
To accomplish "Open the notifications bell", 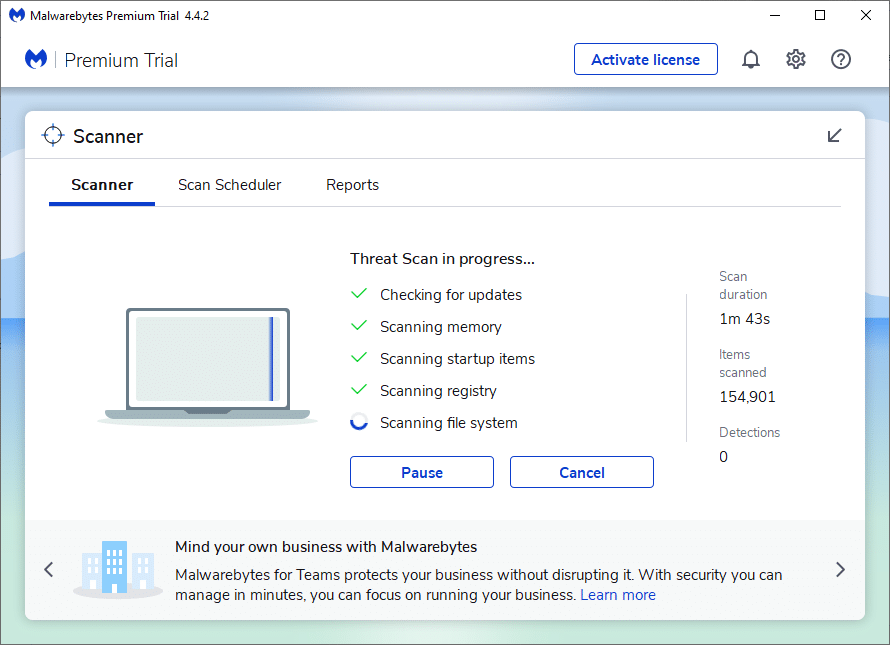I will click(750, 59).
